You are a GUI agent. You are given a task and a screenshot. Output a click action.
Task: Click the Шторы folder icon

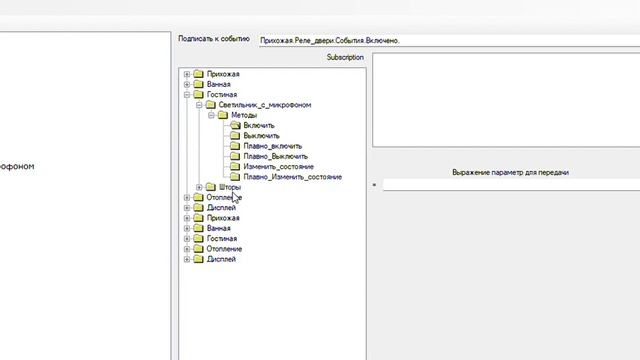click(x=211, y=187)
